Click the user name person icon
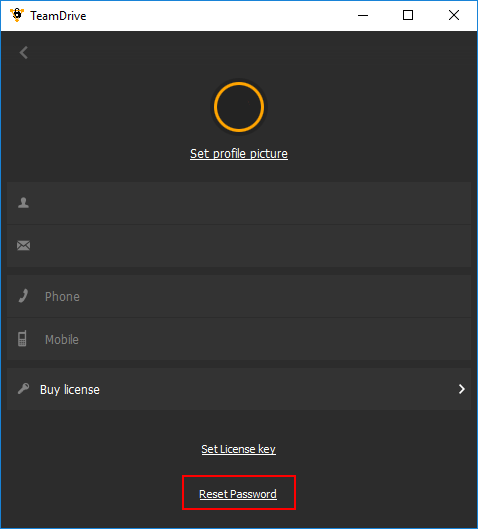This screenshot has height=529, width=478. (23, 203)
